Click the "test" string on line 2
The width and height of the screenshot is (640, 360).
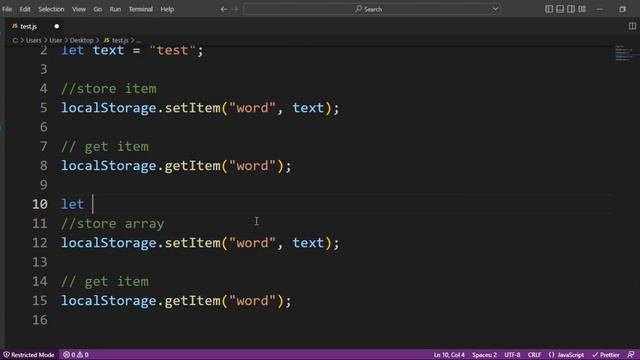point(172,50)
